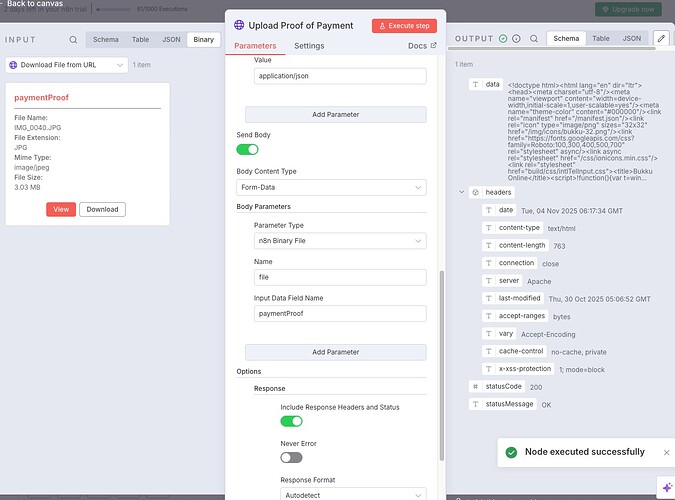675x500 pixels.
Task: Switch to the Parameters tab
Action: pos(255,46)
